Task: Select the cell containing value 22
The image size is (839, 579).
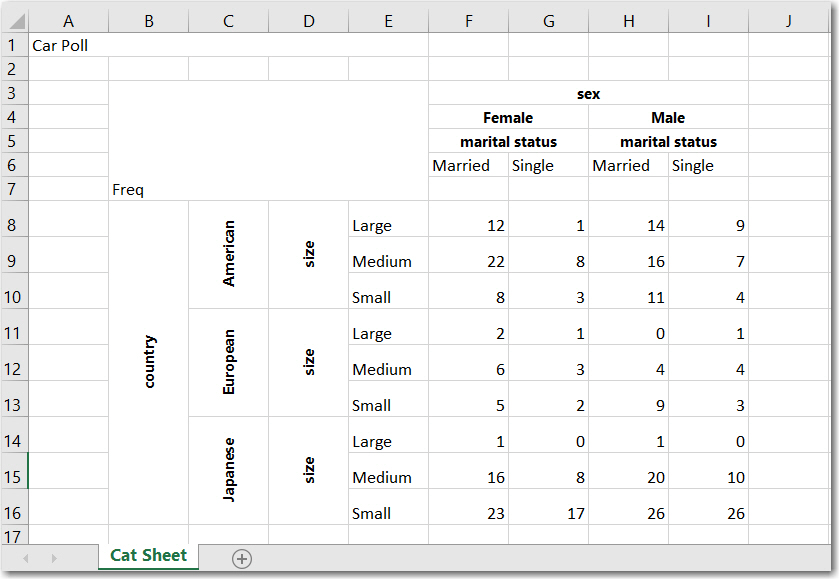Action: [x=468, y=262]
